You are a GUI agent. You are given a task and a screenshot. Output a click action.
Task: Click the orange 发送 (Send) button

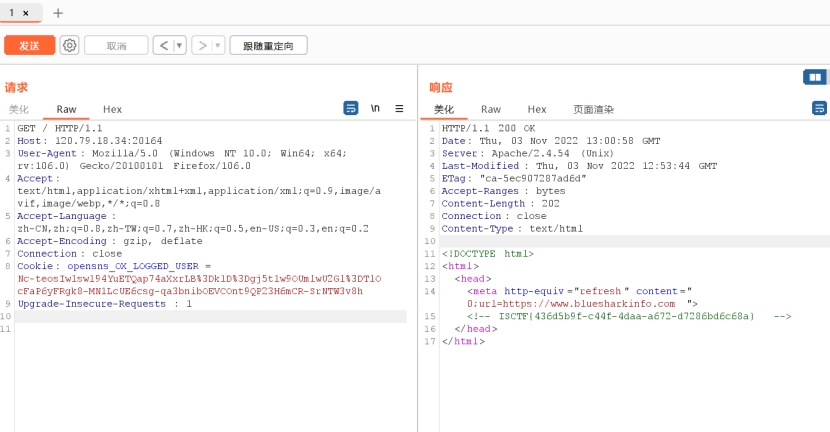[29, 45]
